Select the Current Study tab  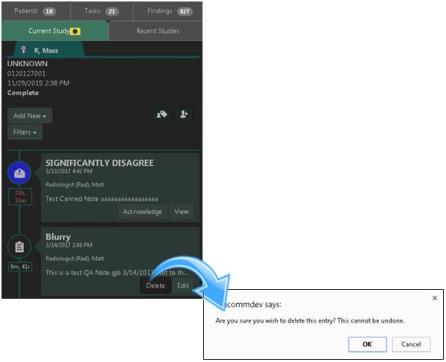coord(55,31)
